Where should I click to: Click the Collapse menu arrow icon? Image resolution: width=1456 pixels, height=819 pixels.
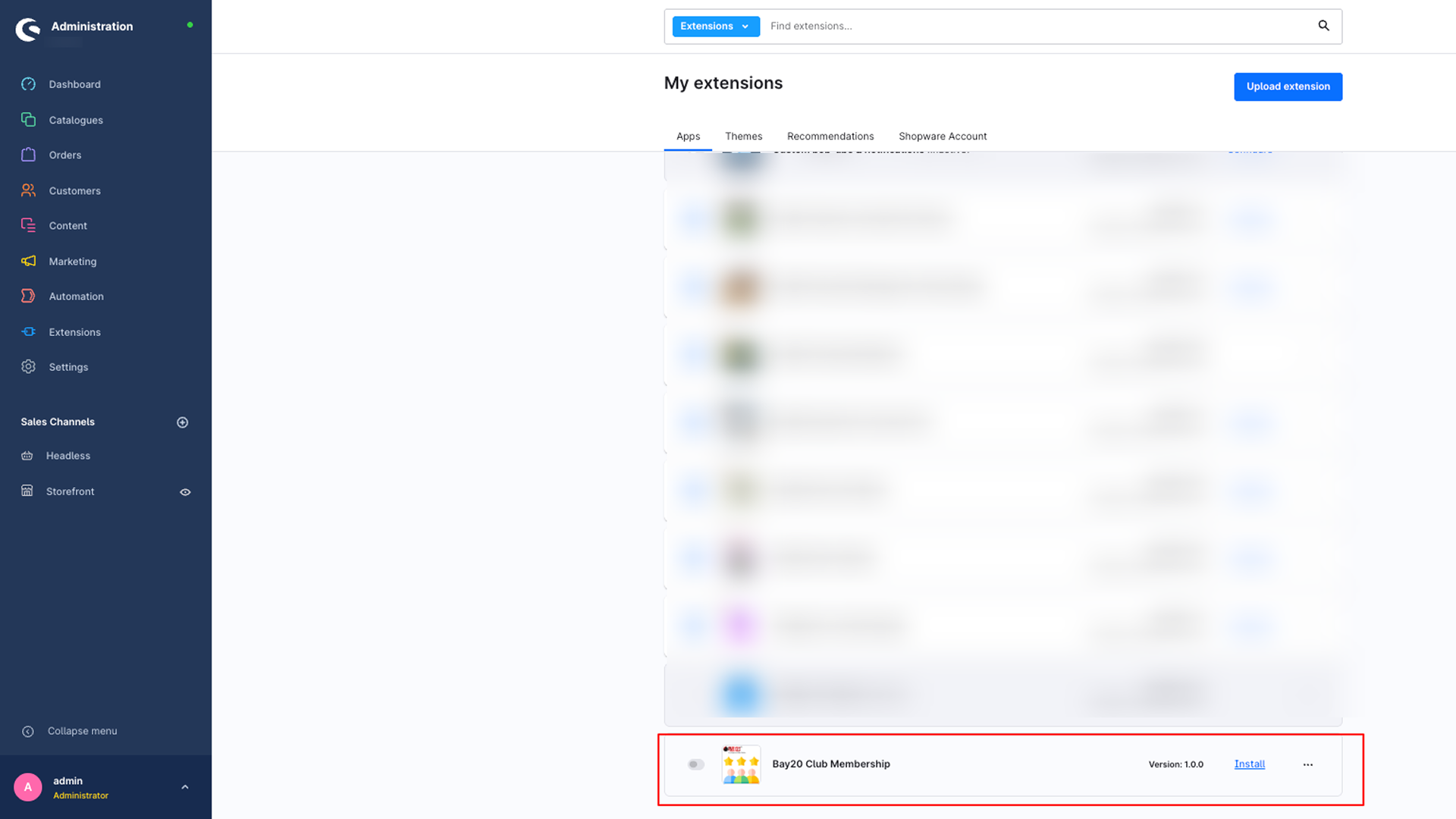coord(28,731)
